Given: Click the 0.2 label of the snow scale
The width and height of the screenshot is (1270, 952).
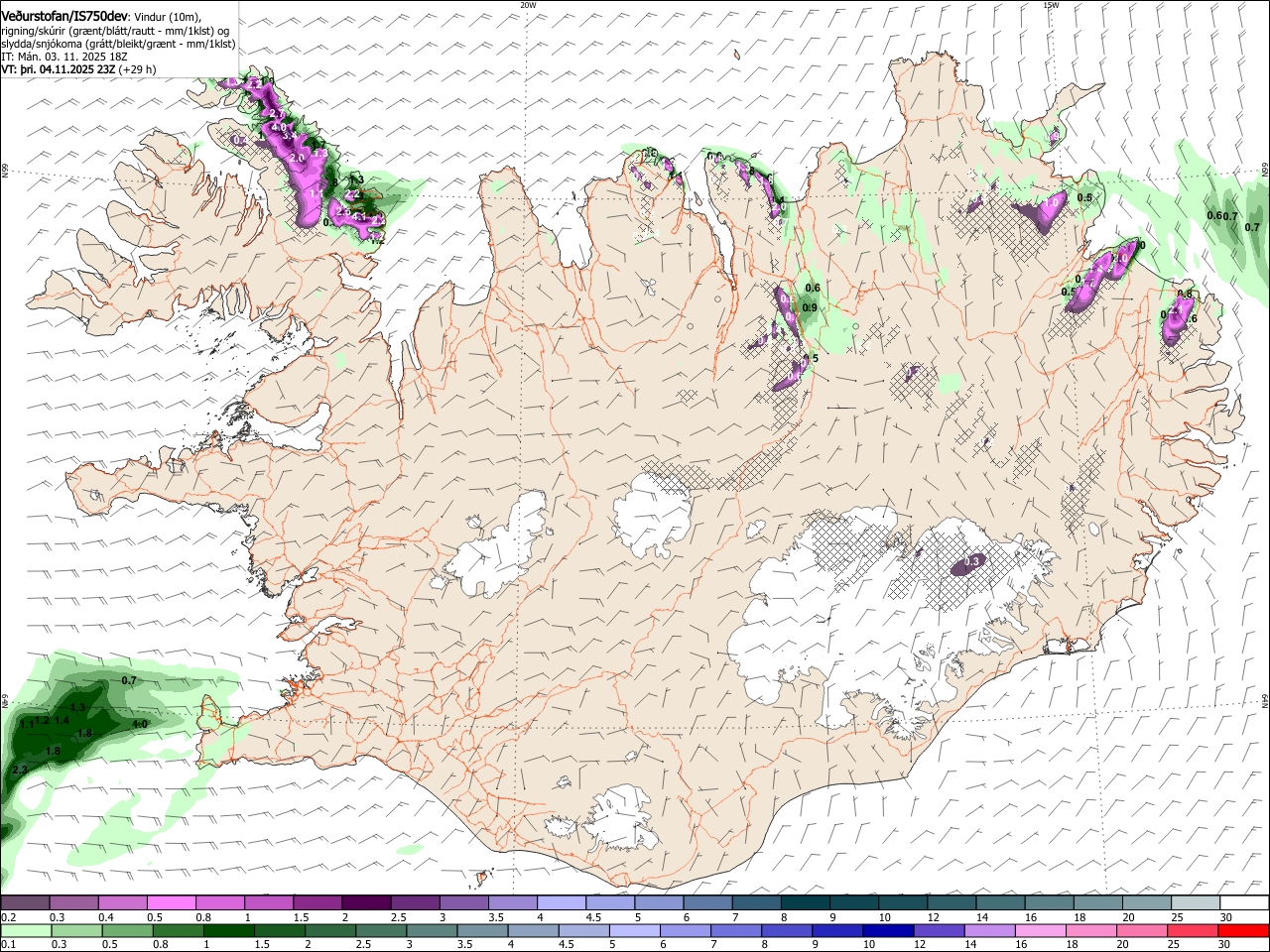Looking at the screenshot, I should (x=9, y=917).
